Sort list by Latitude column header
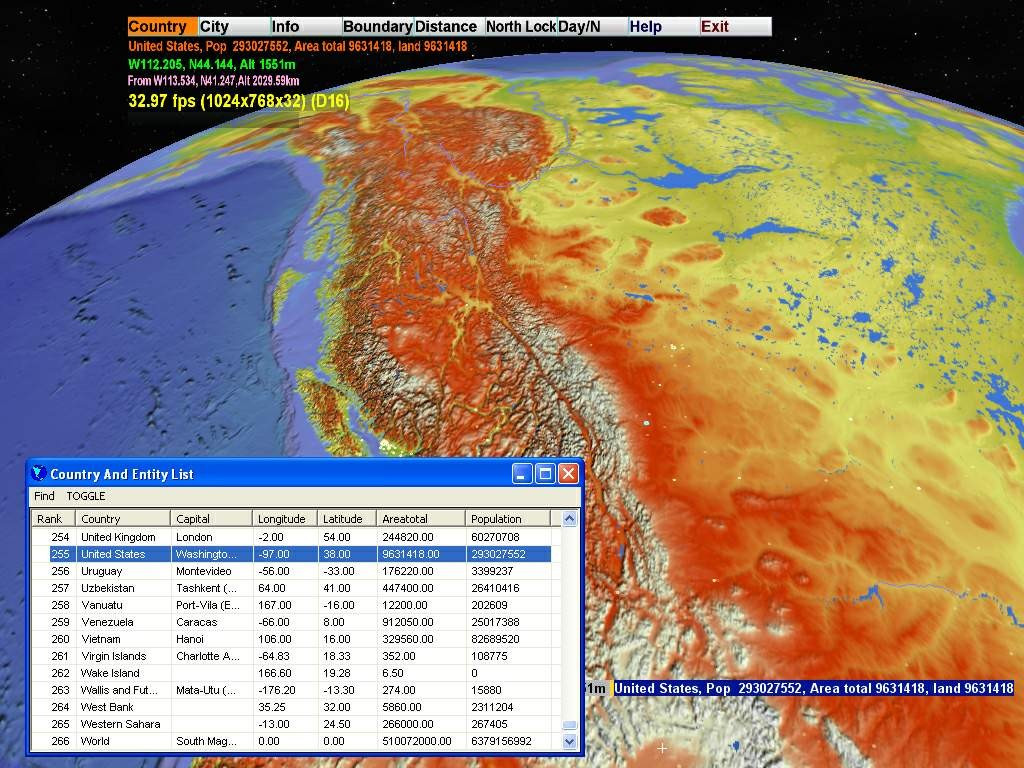Image resolution: width=1024 pixels, height=768 pixels. (347, 519)
